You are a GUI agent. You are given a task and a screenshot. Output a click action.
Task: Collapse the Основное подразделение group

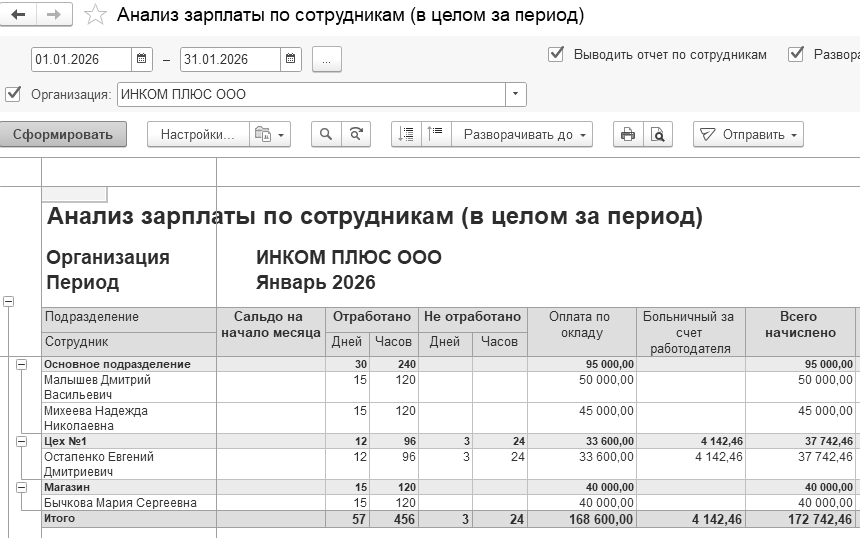[x=21, y=364]
